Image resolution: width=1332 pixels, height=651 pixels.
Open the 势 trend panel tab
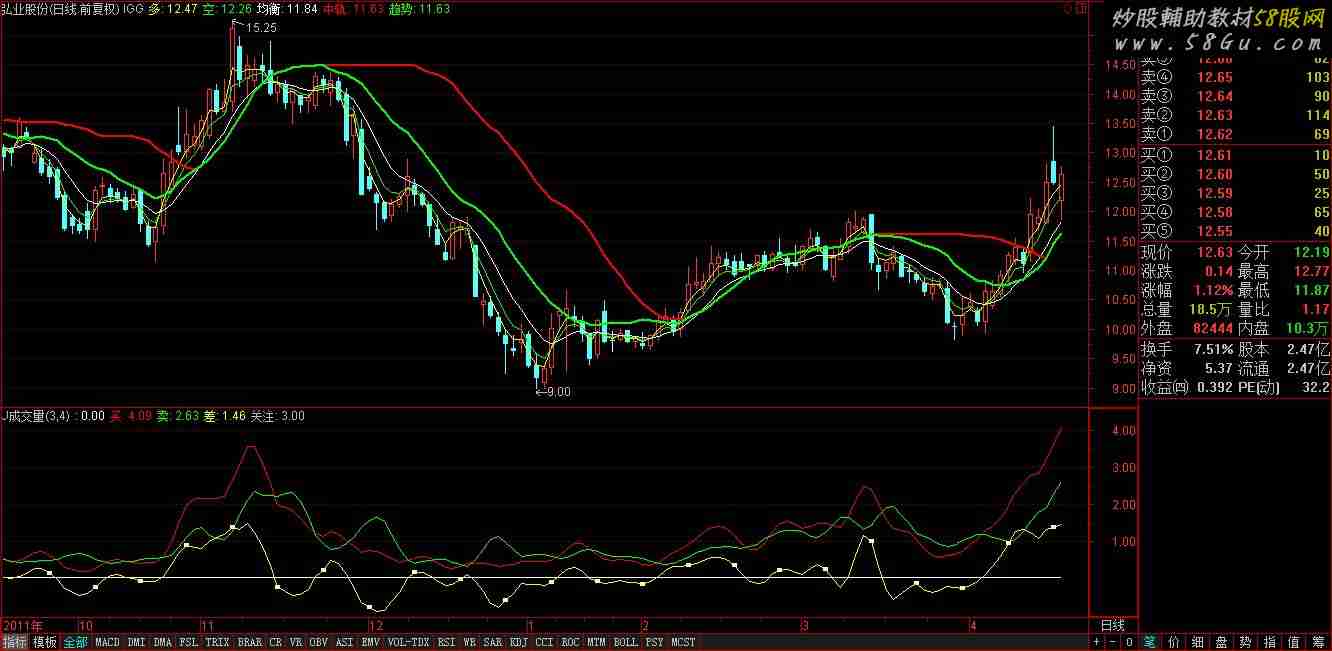click(x=1245, y=642)
